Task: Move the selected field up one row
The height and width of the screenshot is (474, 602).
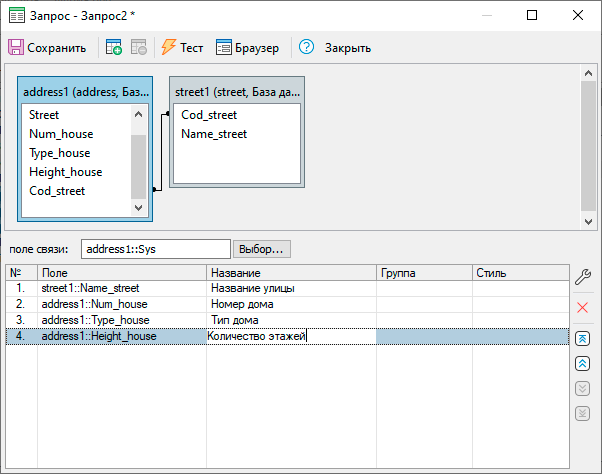Action: coord(583,363)
